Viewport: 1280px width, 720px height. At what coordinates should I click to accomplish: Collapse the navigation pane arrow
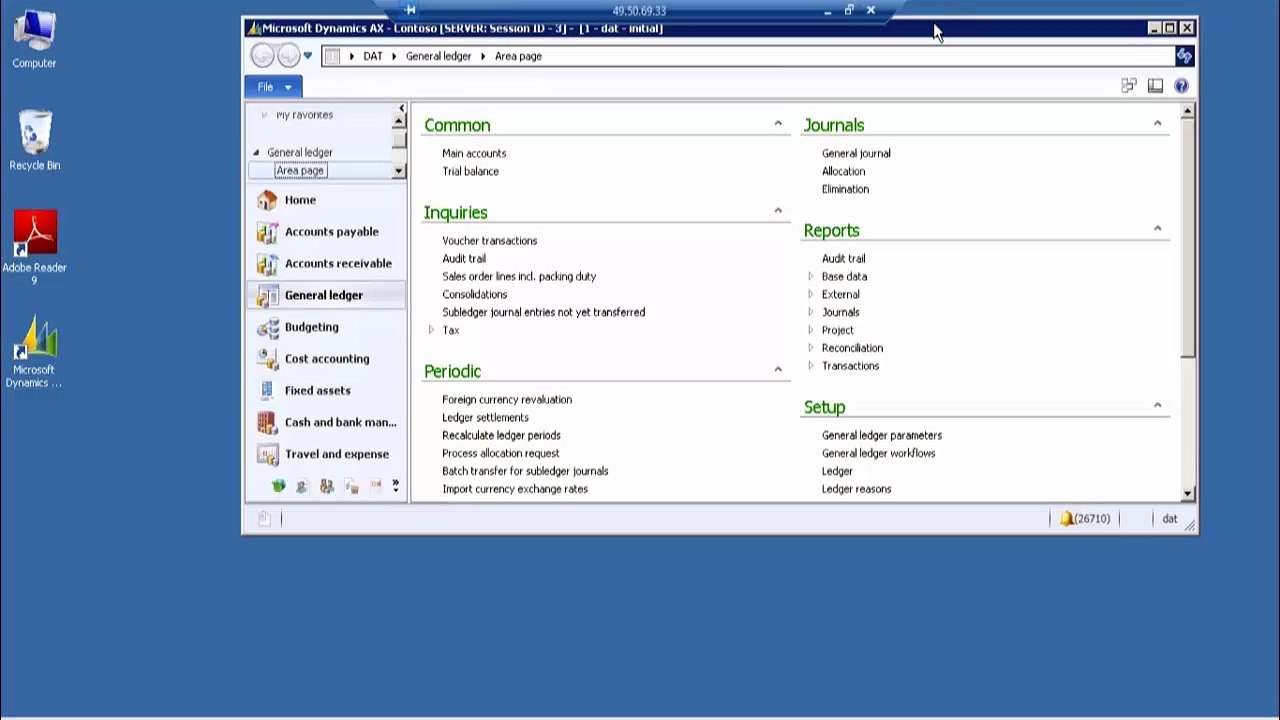[x=402, y=108]
